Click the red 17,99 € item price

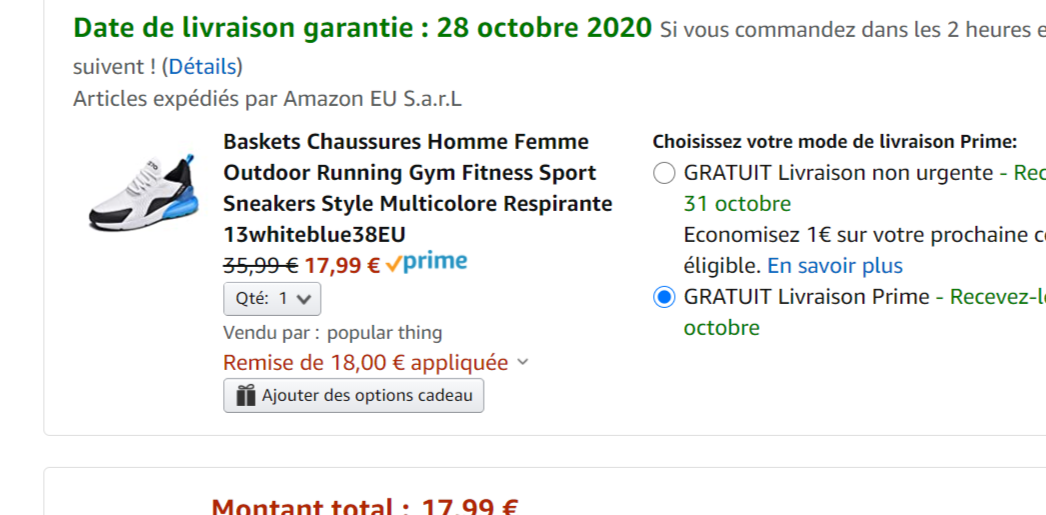click(x=342, y=266)
